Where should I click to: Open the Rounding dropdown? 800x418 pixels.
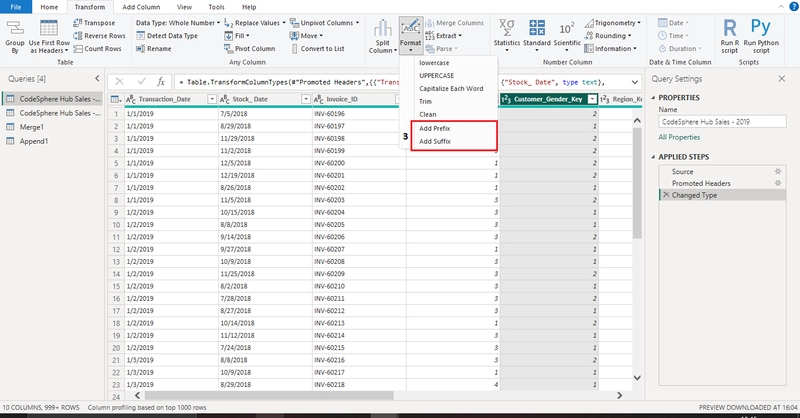click(x=608, y=36)
